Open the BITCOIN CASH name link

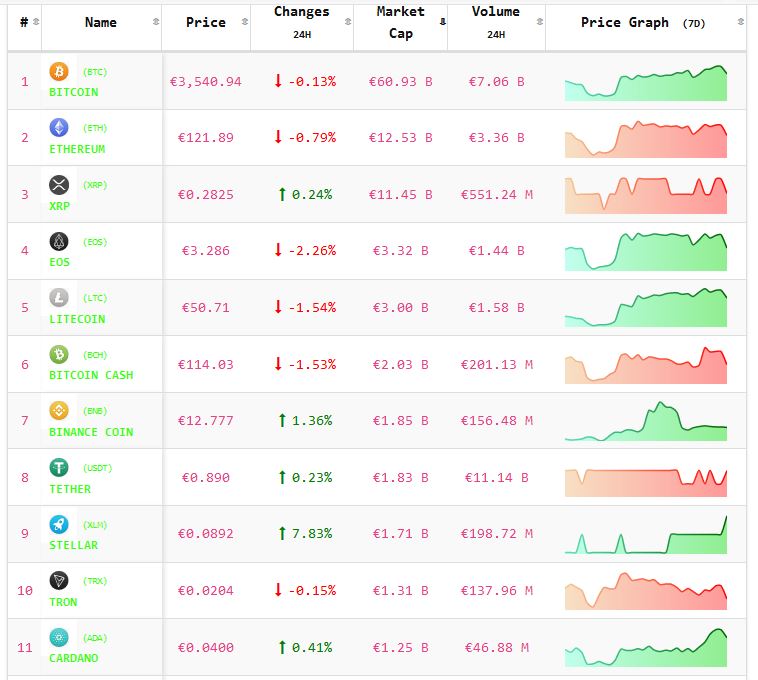tap(91, 375)
